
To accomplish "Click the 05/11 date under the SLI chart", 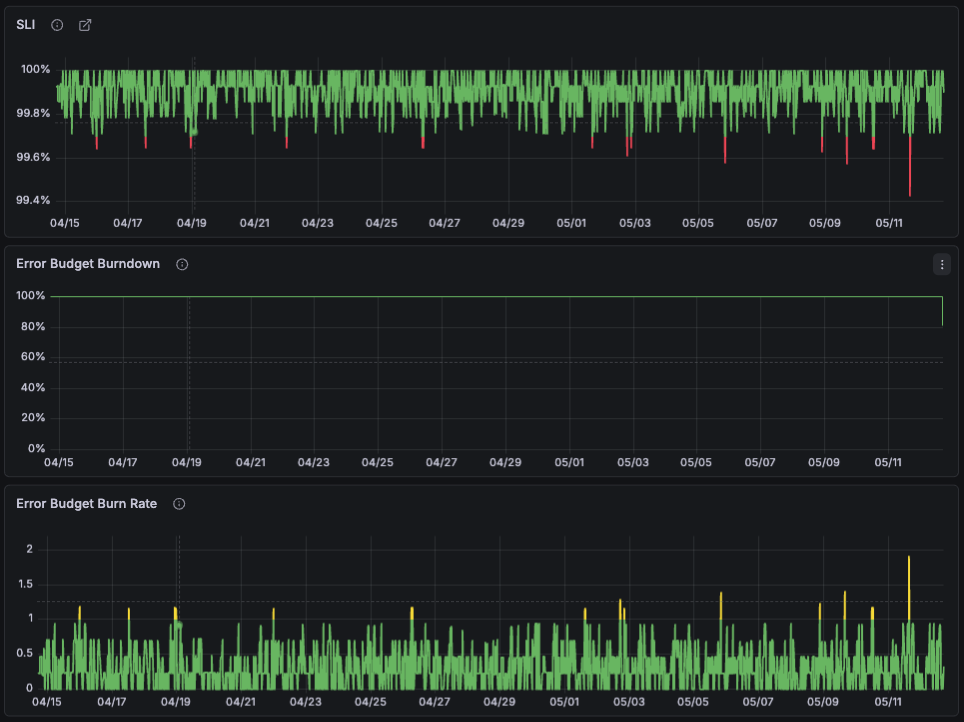I will coord(889,223).
